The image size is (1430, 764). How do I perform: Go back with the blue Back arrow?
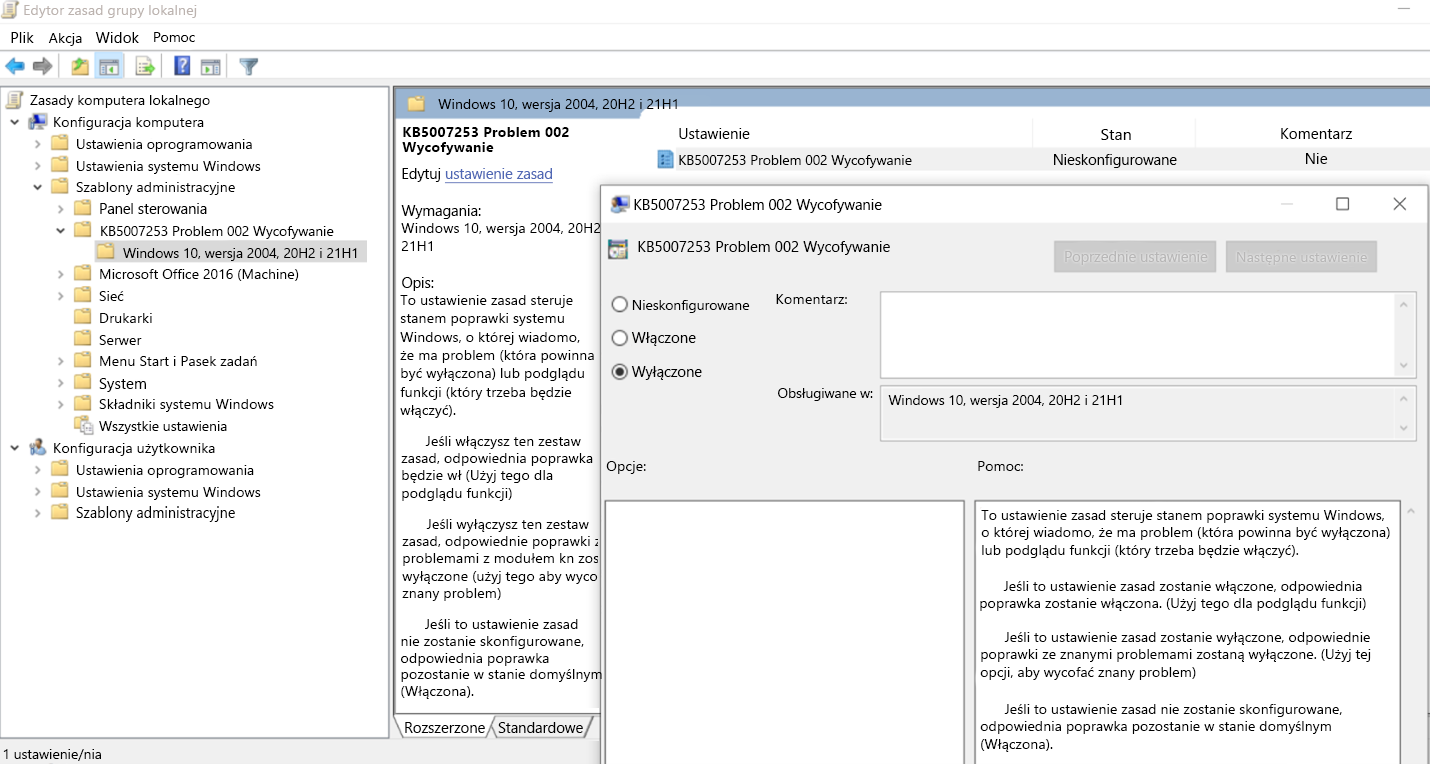coord(15,66)
